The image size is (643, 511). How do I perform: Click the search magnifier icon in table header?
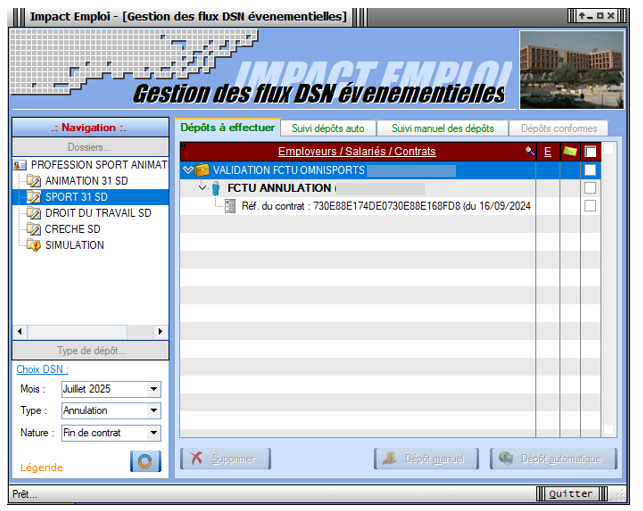pyautogui.click(x=529, y=151)
